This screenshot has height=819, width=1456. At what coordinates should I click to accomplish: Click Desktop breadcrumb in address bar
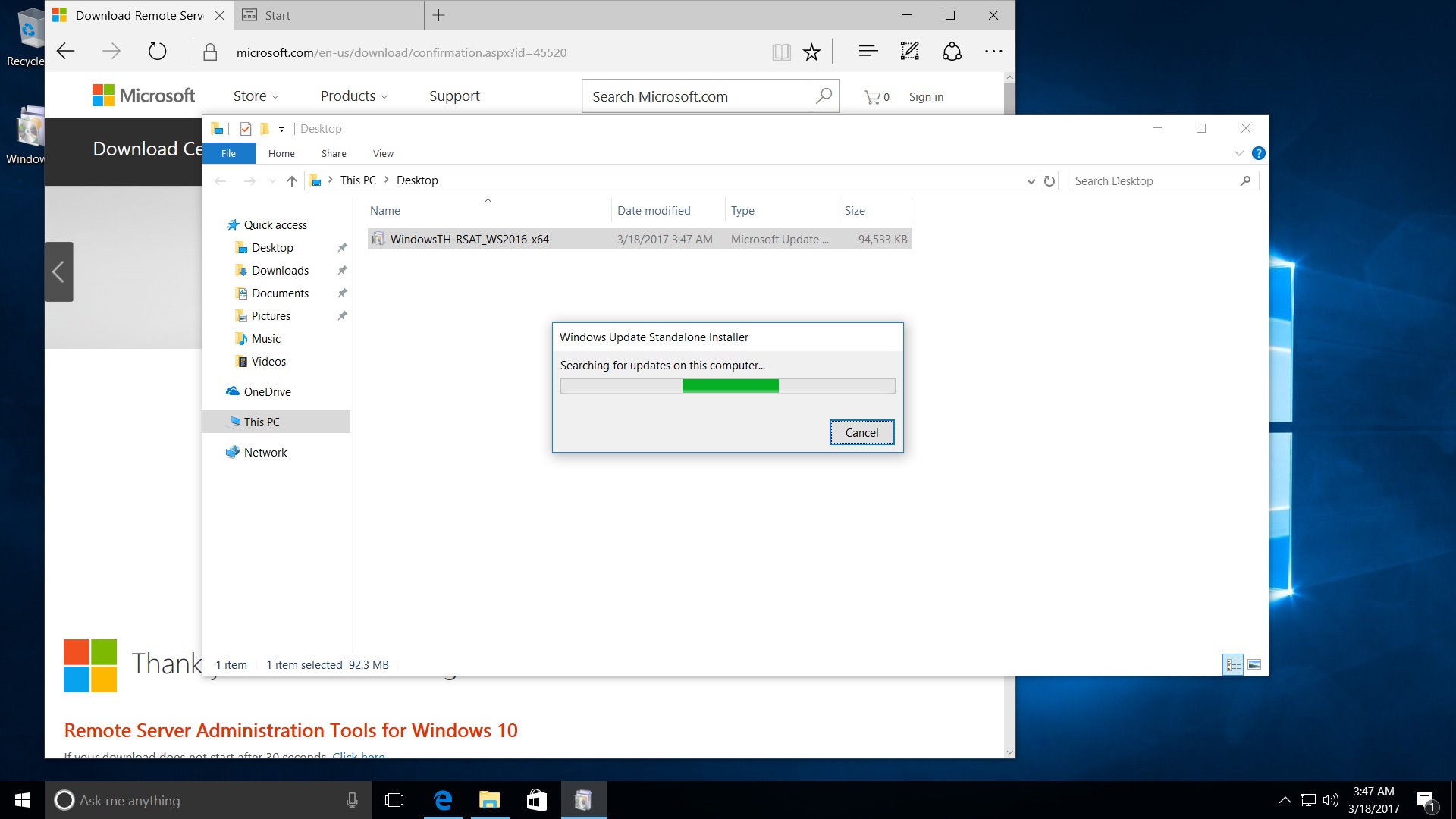pos(417,180)
